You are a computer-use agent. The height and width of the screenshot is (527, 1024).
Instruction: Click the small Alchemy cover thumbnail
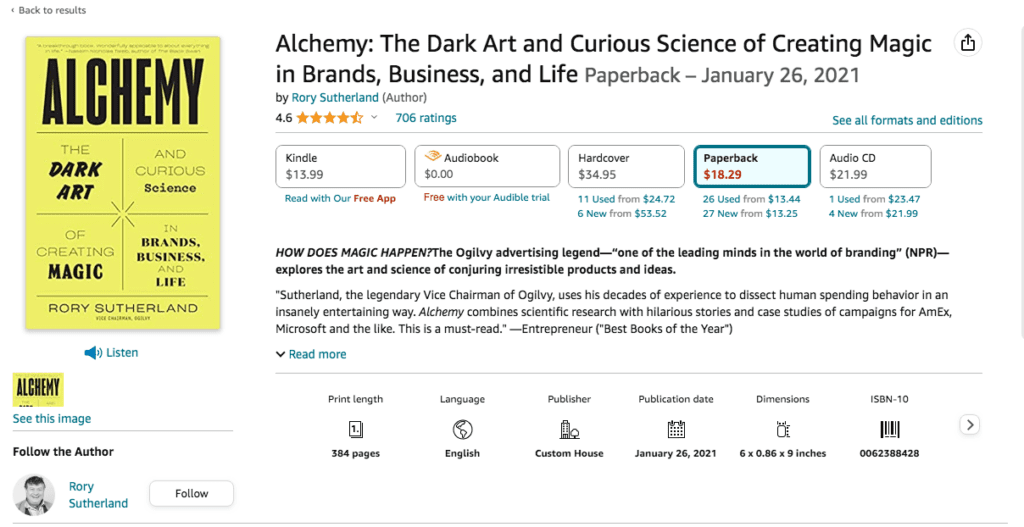(x=38, y=389)
